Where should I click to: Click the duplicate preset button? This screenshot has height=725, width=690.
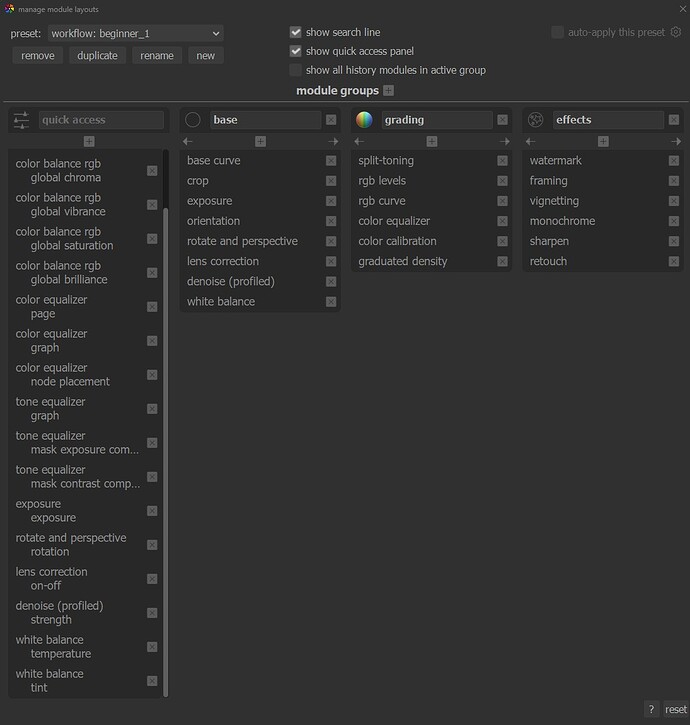point(97,55)
